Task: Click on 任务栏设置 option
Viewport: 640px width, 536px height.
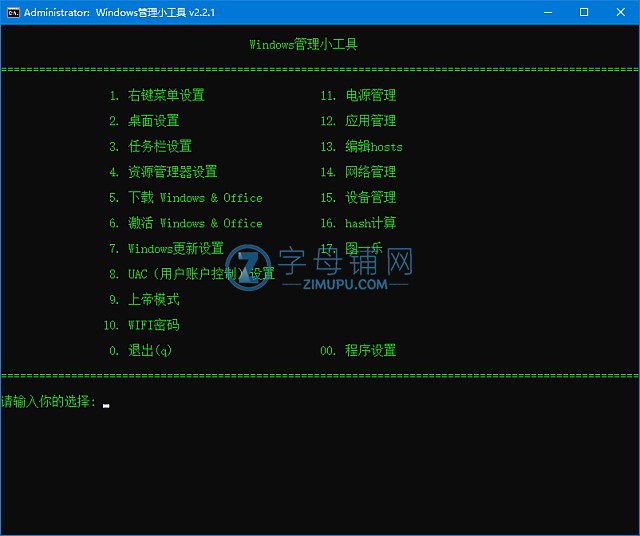Action: 159,146
